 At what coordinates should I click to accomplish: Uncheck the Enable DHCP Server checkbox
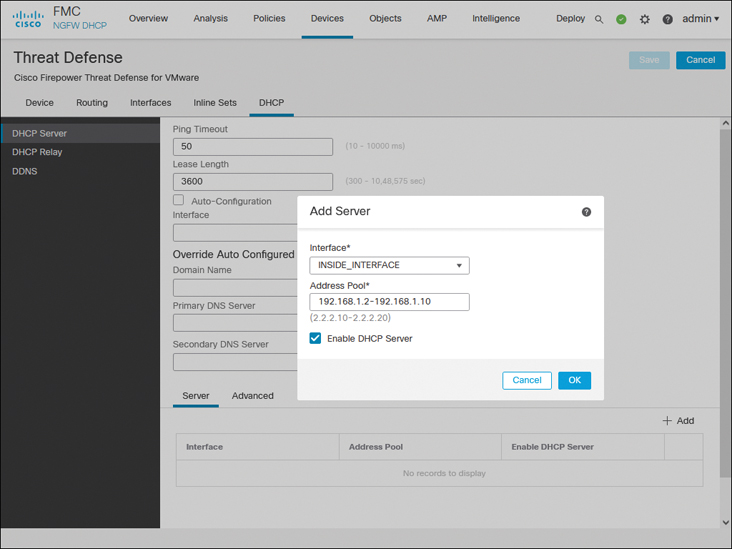click(x=316, y=339)
